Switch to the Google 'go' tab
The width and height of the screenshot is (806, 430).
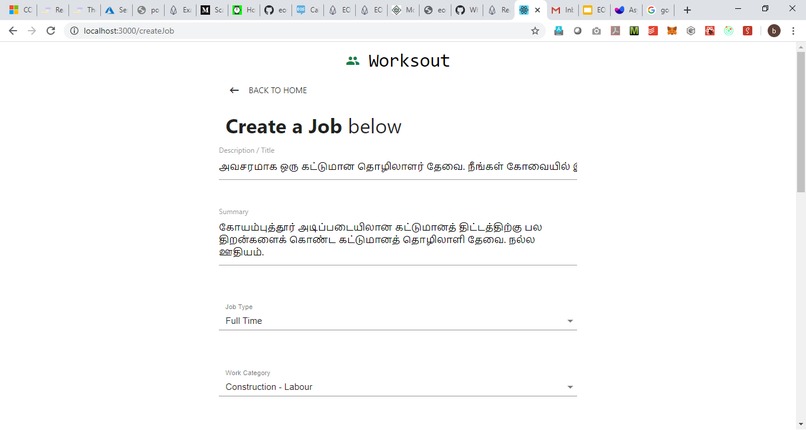658,10
